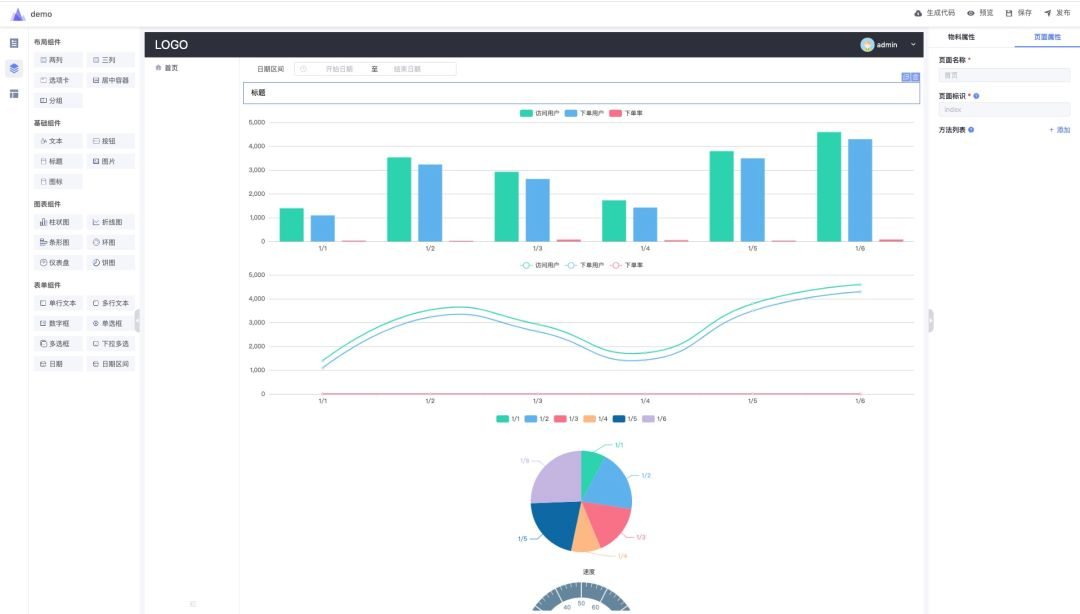Open the template layout sidebar icon
Image resolution: width=1080 pixels, height=614 pixels.
pos(14,94)
